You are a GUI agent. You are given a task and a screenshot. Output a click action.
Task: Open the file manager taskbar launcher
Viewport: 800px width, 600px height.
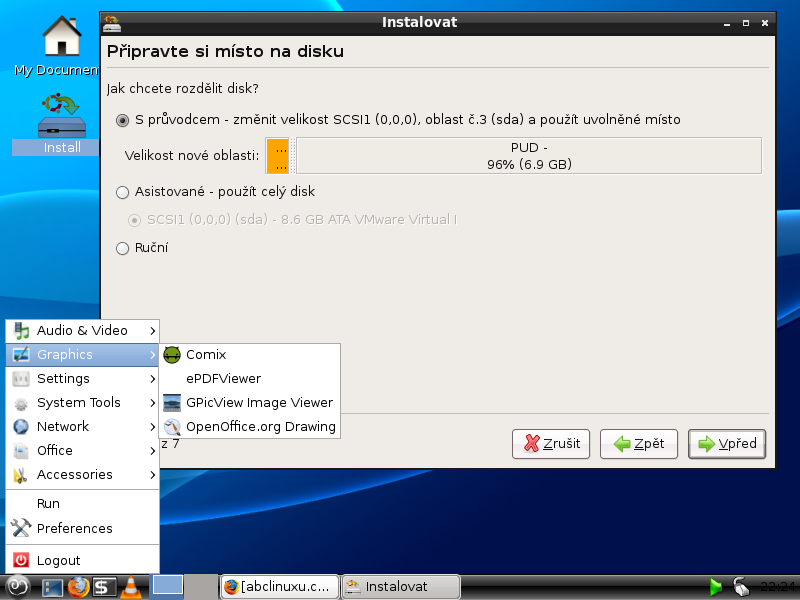(x=52, y=587)
